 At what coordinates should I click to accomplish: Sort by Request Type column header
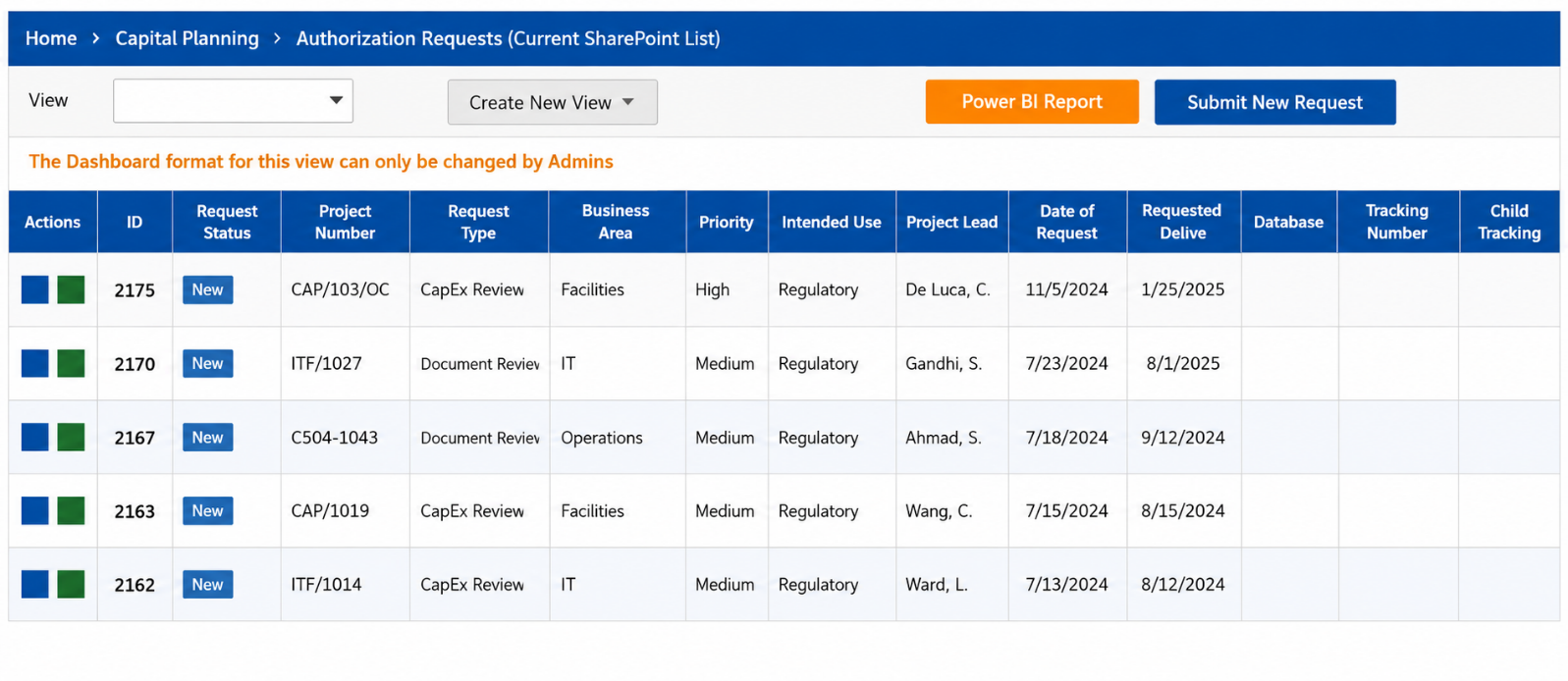pos(478,222)
